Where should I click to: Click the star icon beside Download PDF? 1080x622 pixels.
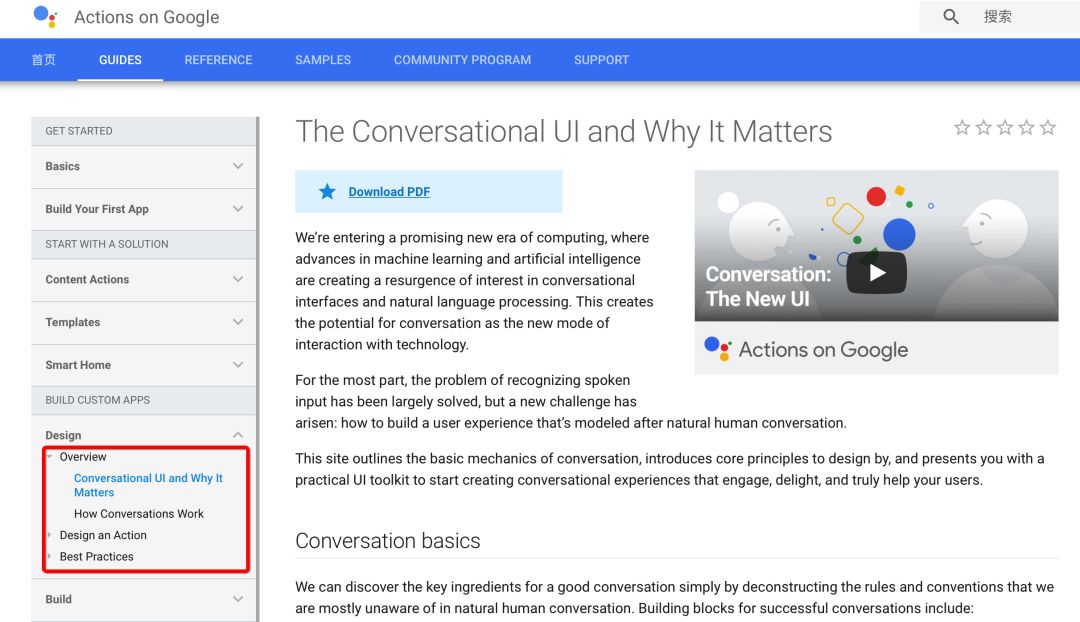click(x=327, y=191)
